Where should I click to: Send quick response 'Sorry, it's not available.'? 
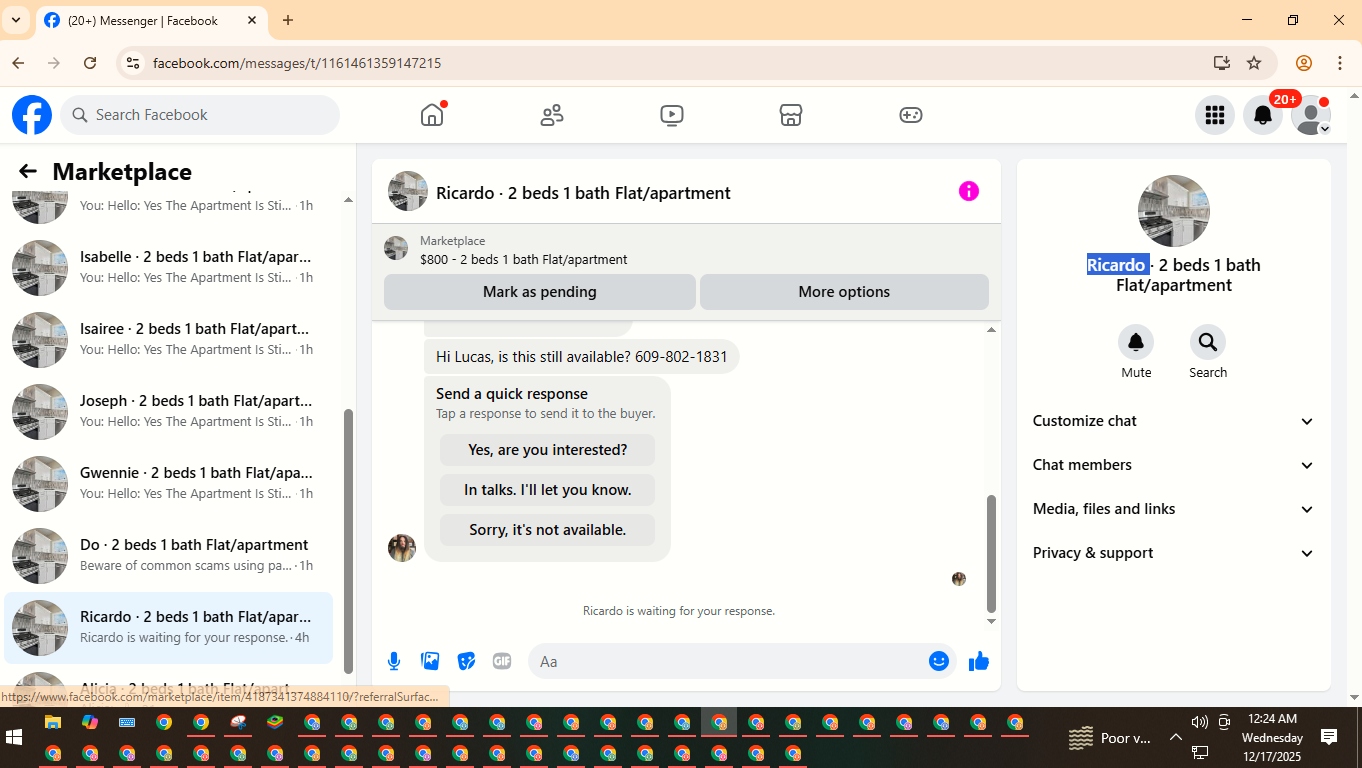click(548, 530)
